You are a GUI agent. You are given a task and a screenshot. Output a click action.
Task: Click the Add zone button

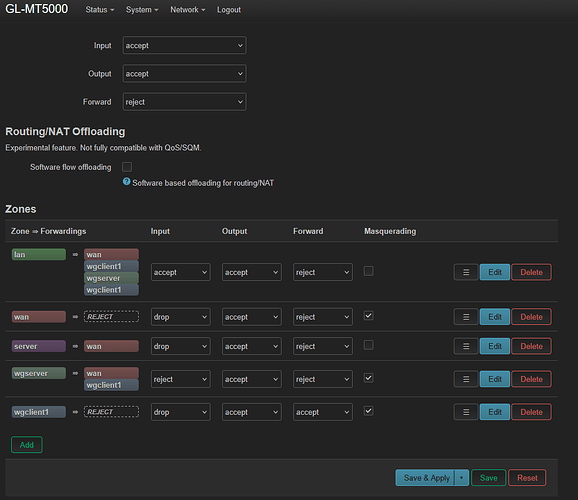[x=27, y=445]
